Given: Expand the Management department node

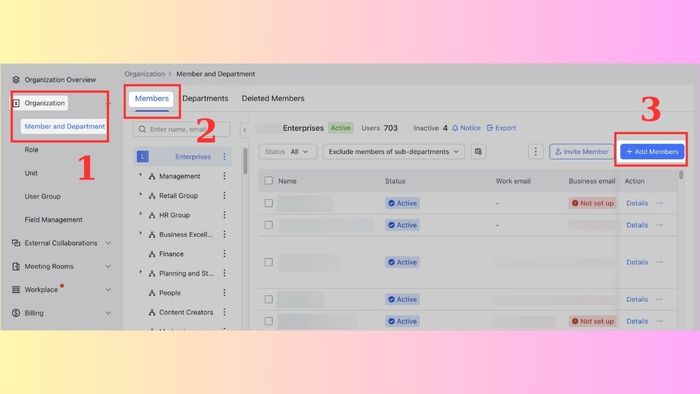Looking at the screenshot, I should click(141, 175).
